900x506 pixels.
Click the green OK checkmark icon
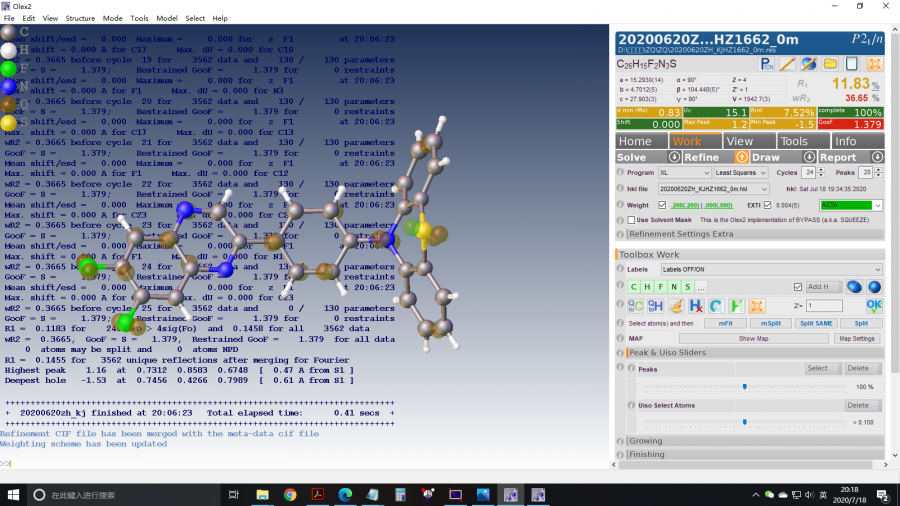tap(874, 305)
